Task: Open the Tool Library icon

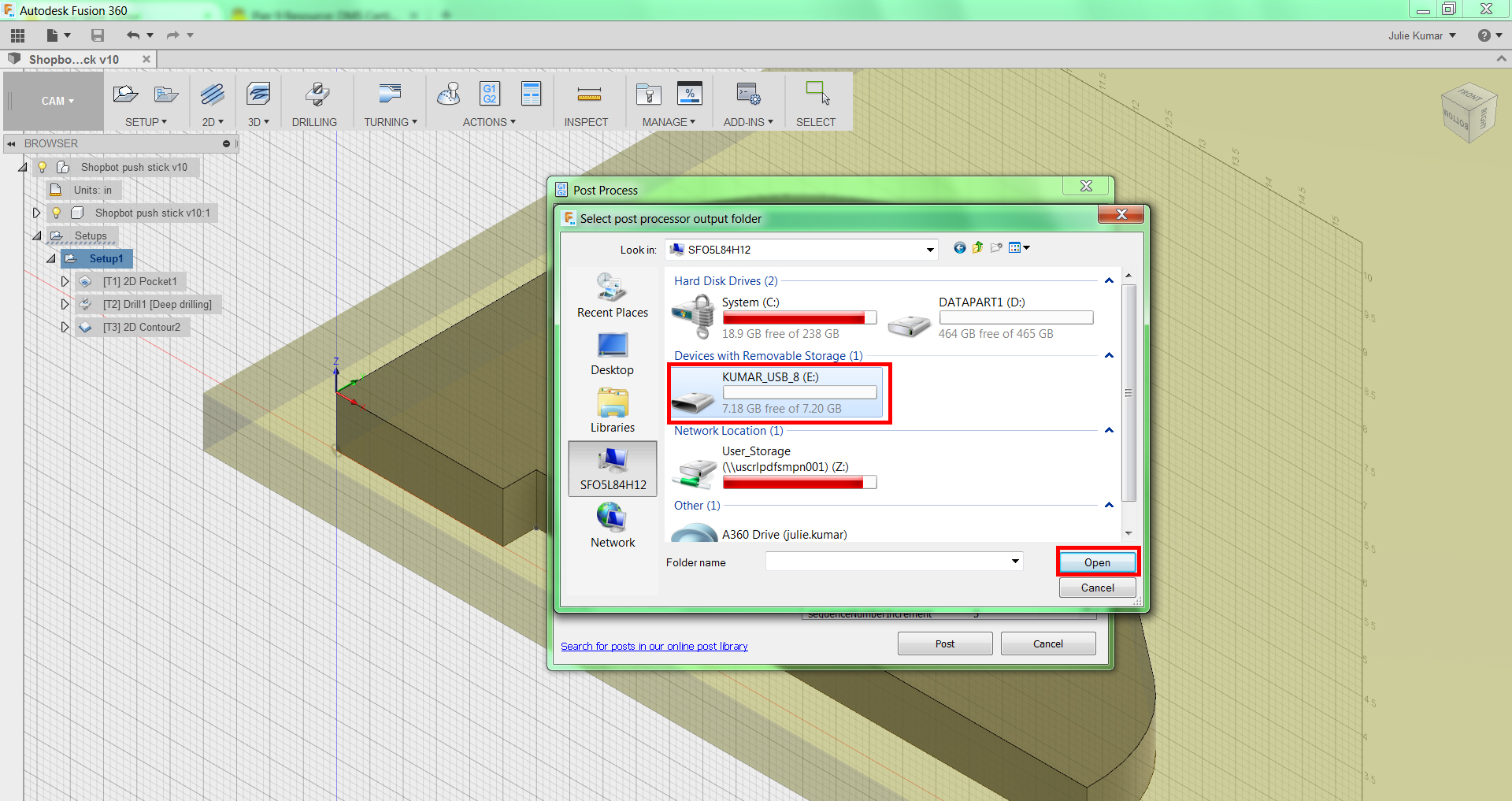Action: click(x=649, y=95)
